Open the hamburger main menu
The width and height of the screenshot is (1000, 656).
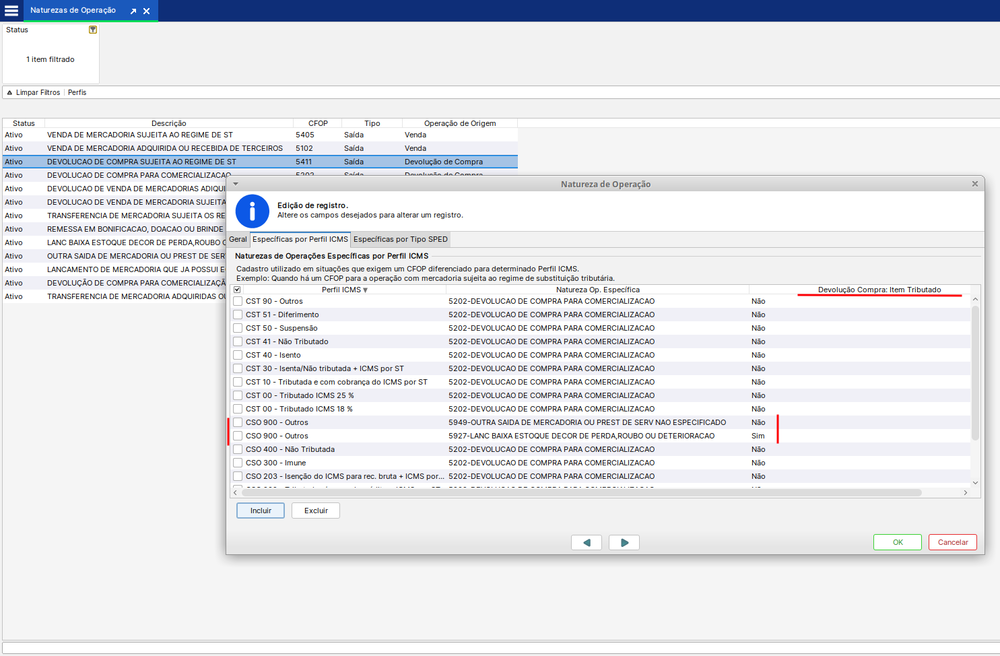12,10
